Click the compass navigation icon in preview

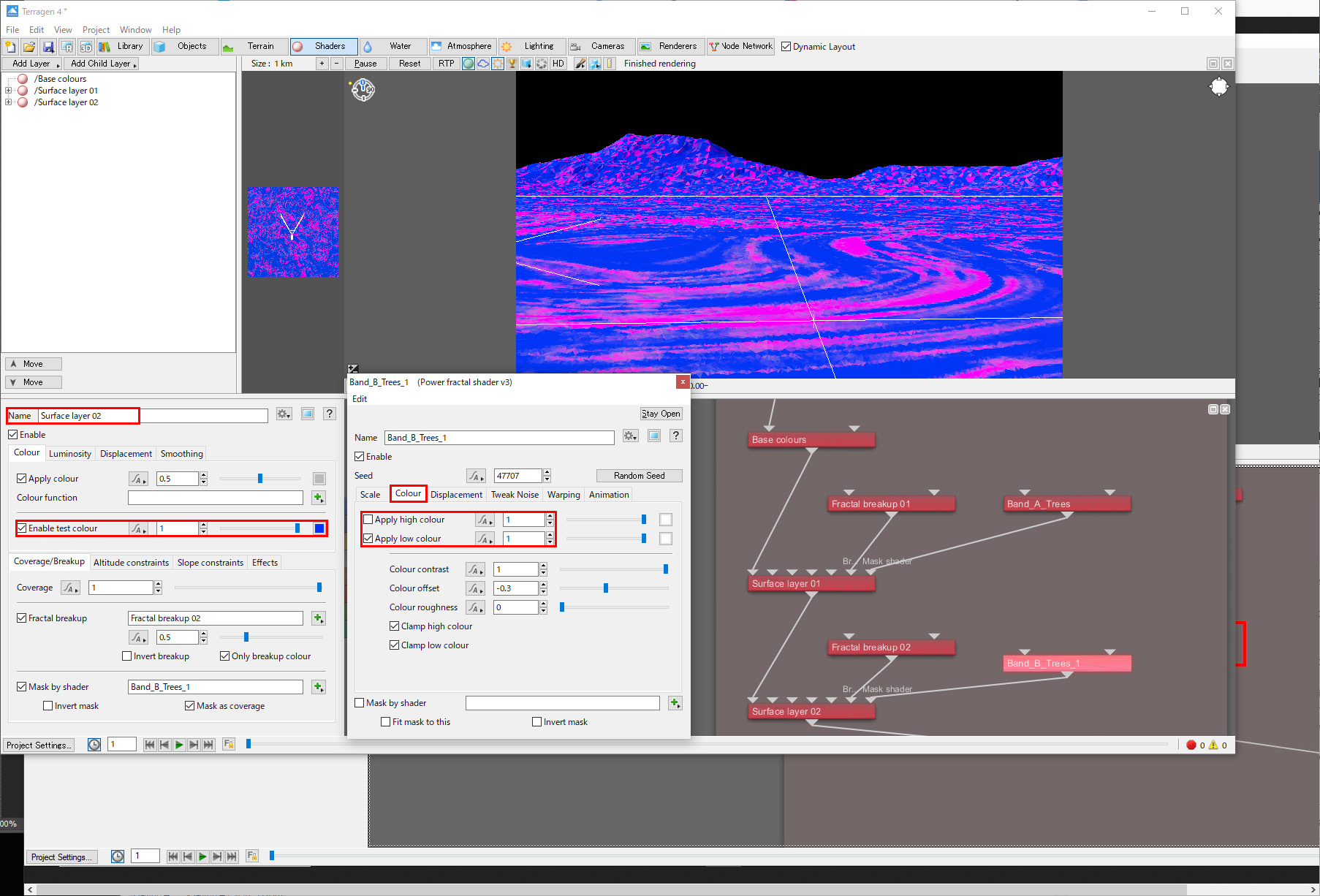pos(363,90)
